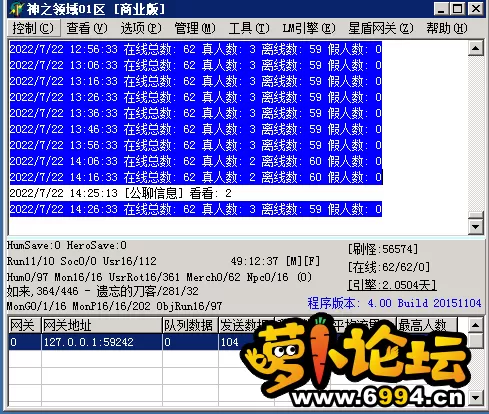Maximize the 神之领域01区 window
489x414 pixels.
[x=458, y=9]
